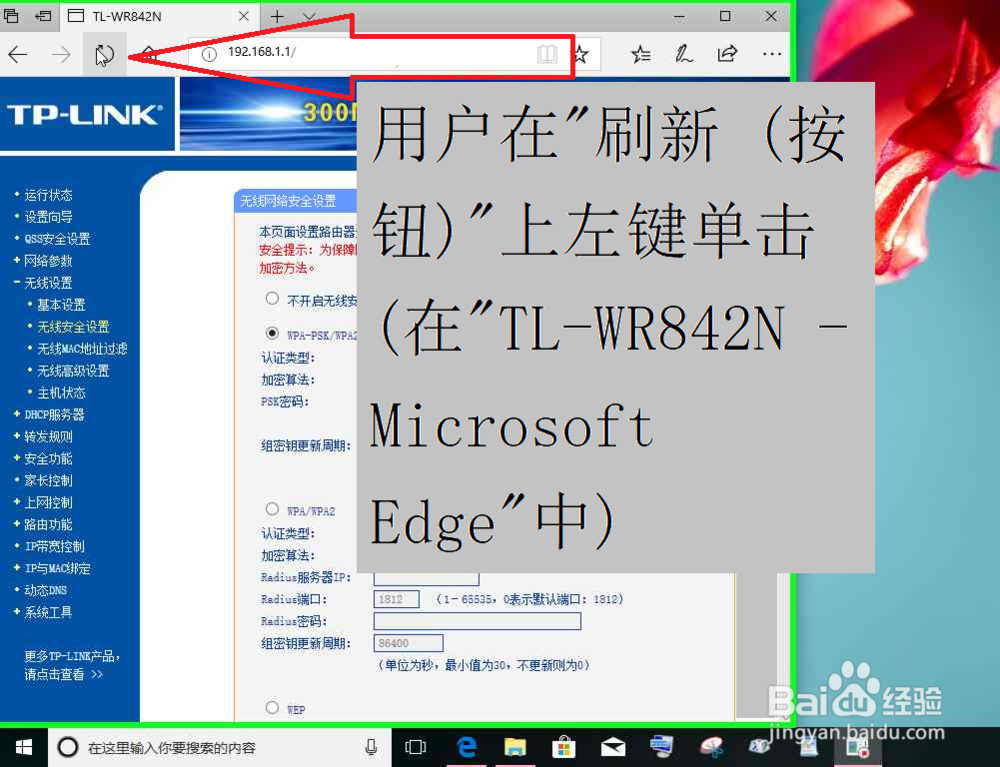
Task: Open 设置向导 in sidebar
Action: pos(48,217)
